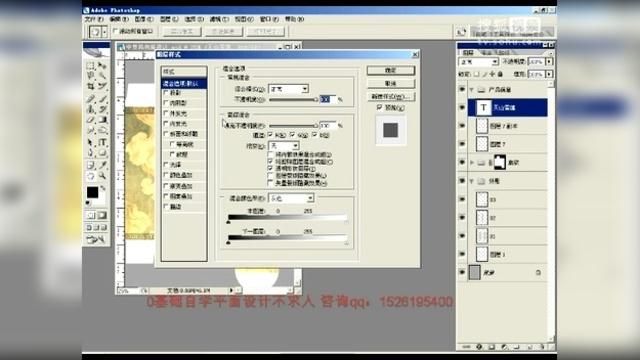Open the Edit menu
This screenshot has width=640, height=360.
point(119,19)
